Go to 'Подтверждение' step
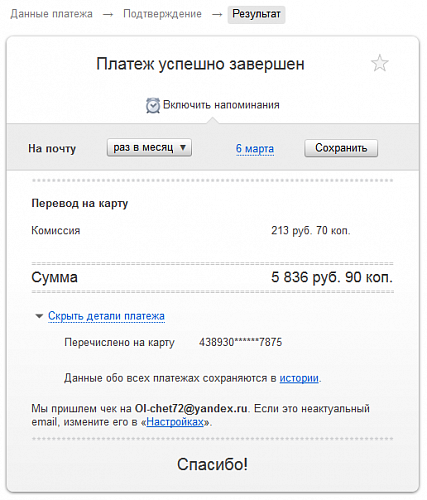This screenshot has width=427, height=500. (162, 14)
